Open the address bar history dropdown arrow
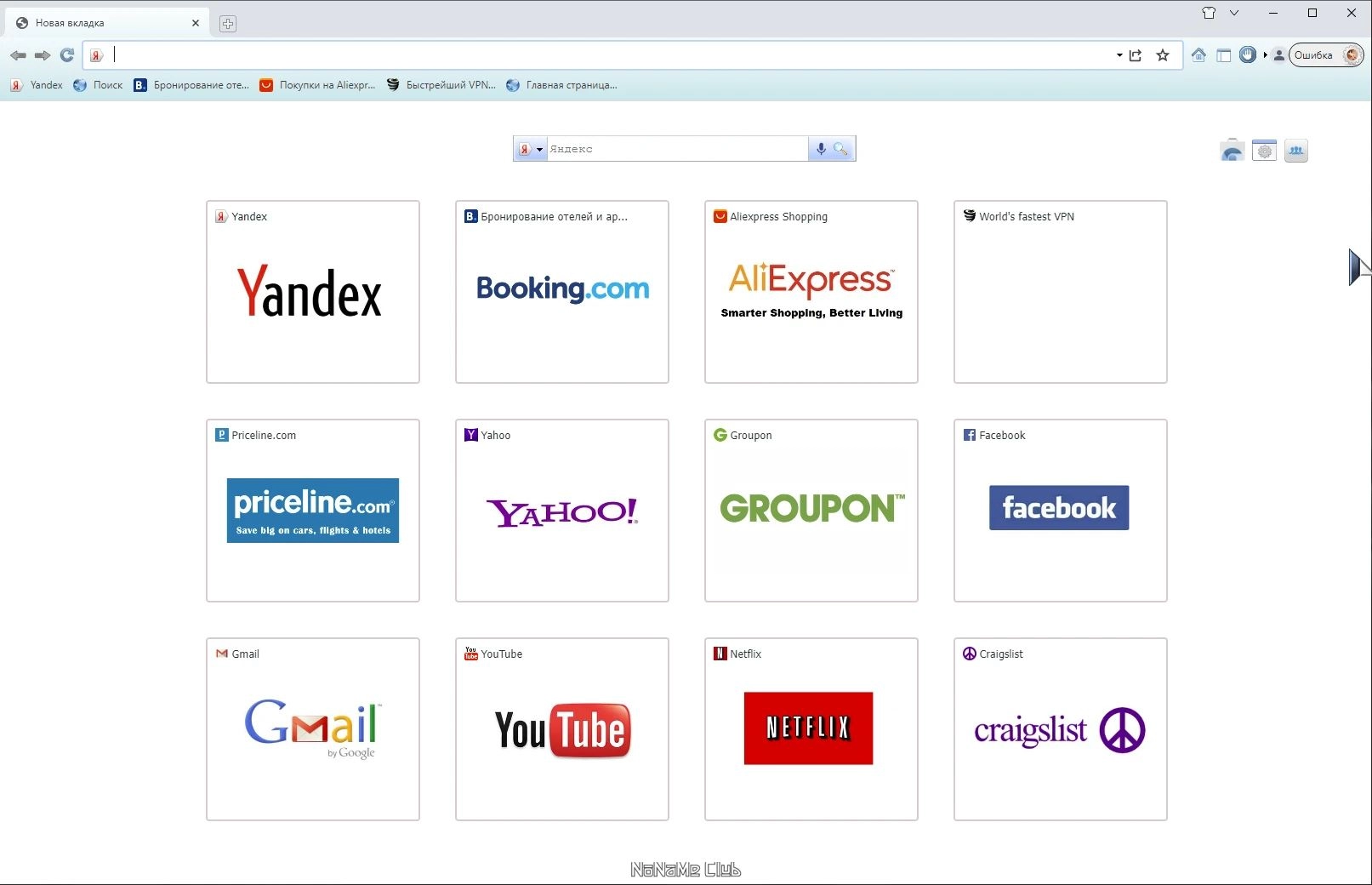Image resolution: width=1372 pixels, height=885 pixels. point(1119,55)
